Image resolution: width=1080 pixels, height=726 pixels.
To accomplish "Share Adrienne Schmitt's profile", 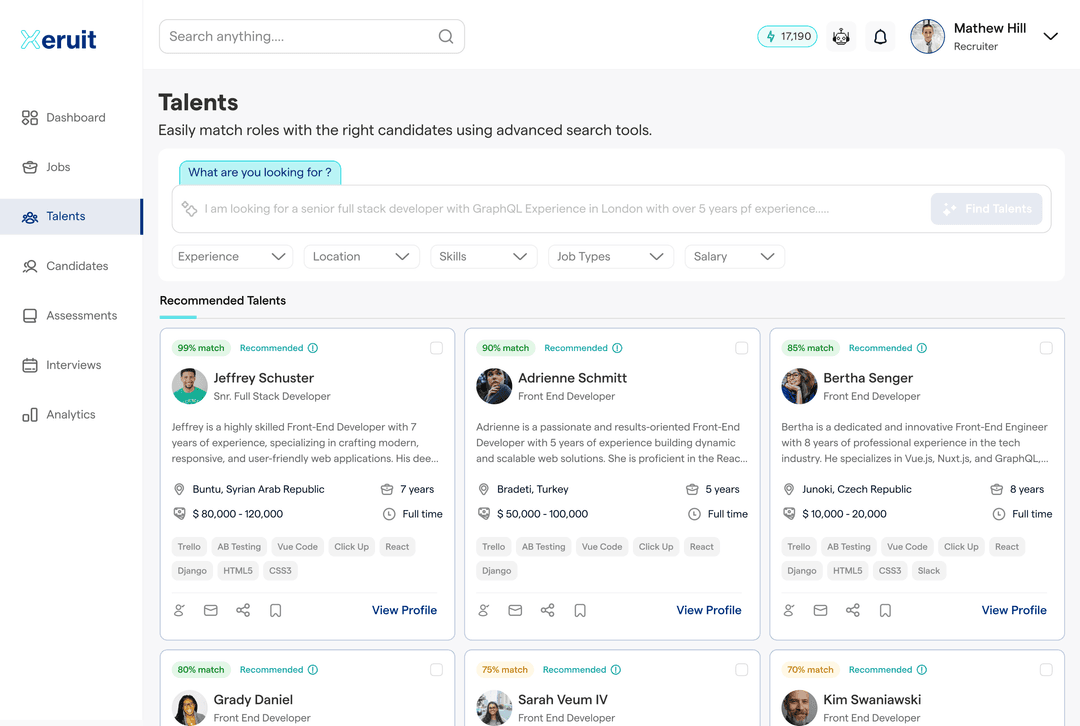I will pyautogui.click(x=547, y=610).
